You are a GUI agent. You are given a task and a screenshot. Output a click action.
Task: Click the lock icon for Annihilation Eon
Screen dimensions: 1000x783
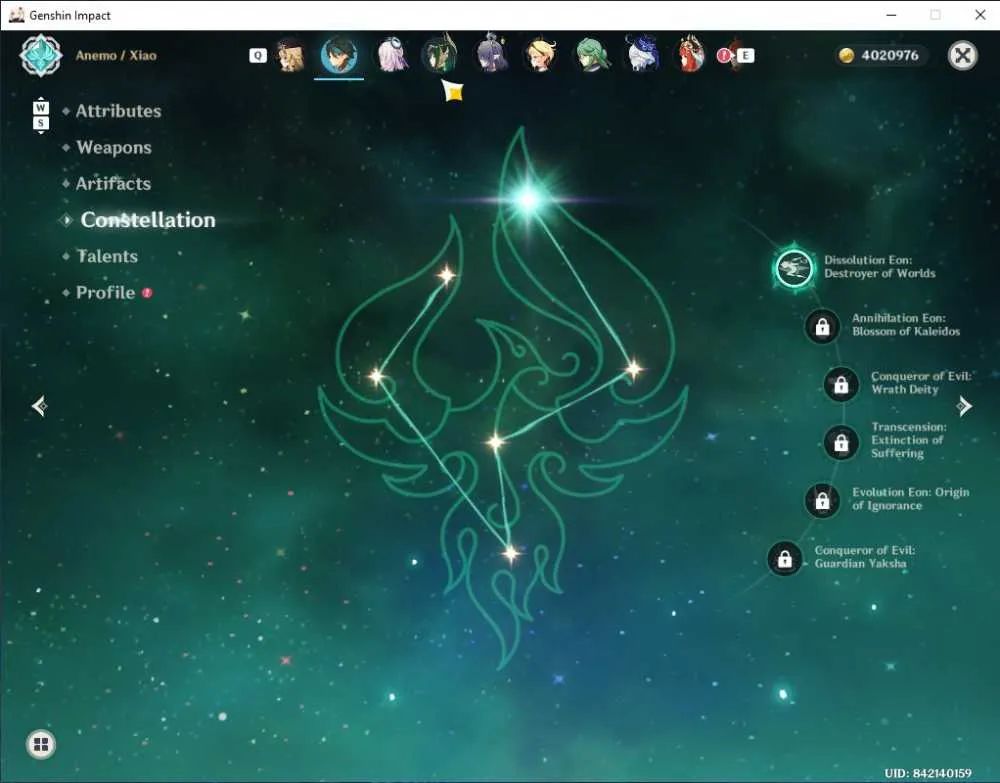point(823,326)
